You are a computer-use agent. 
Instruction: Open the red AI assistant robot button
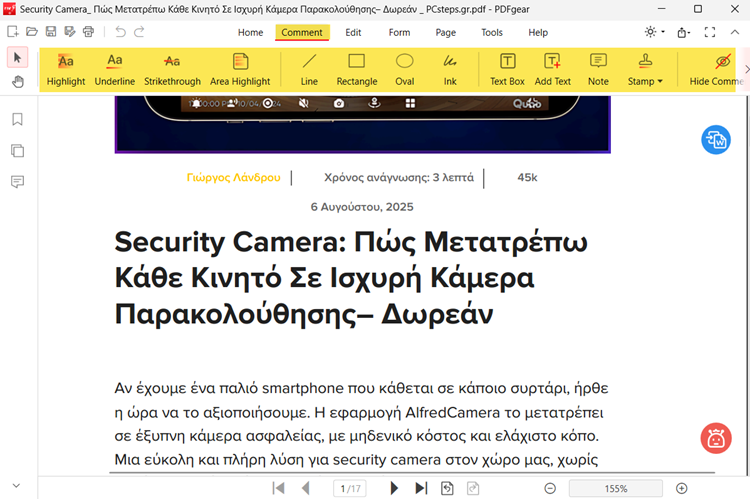point(716,438)
